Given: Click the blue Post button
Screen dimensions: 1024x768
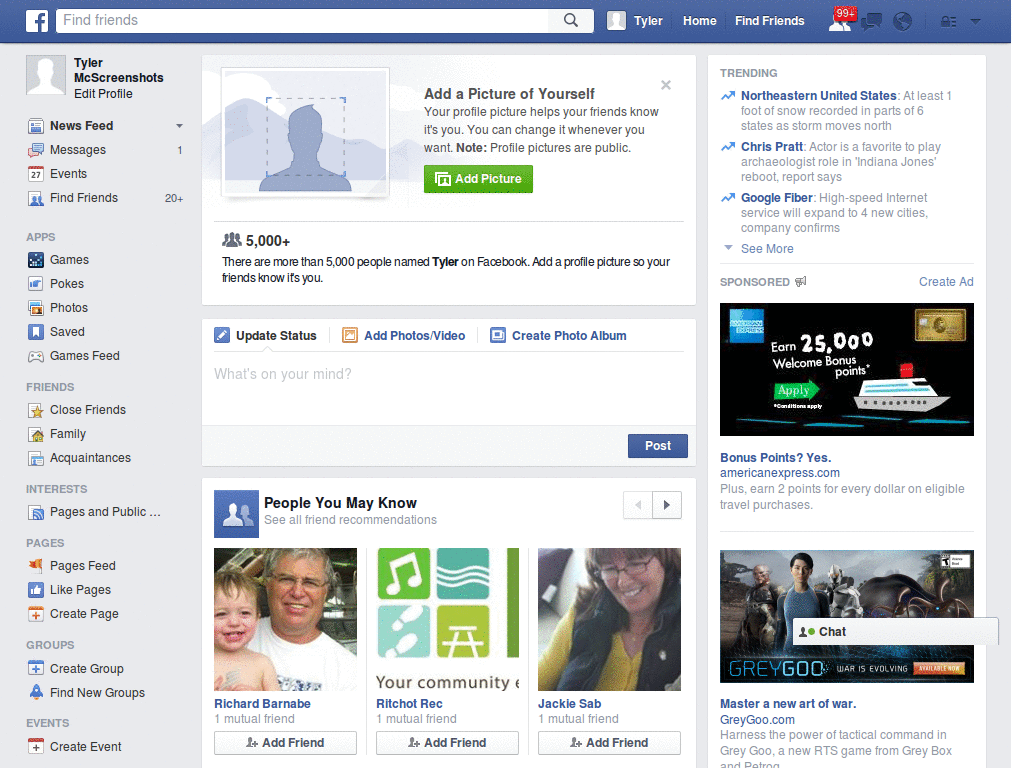Looking at the screenshot, I should pos(658,446).
